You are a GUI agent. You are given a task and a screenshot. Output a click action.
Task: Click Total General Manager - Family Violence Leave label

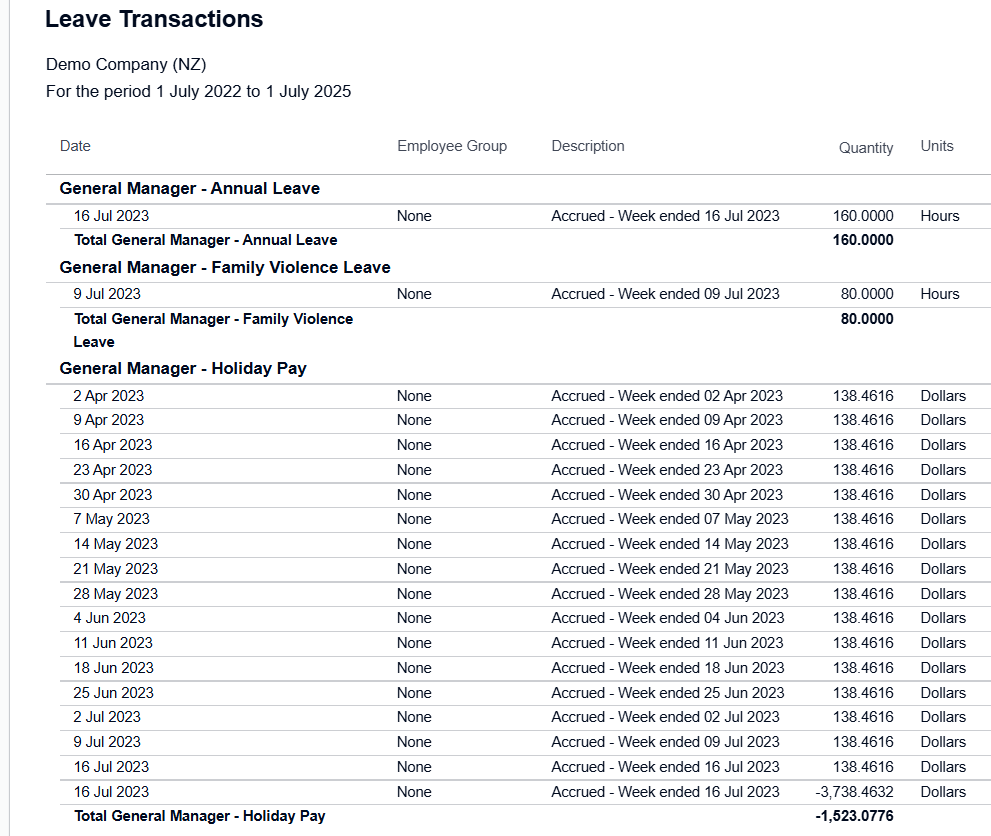click(x=214, y=330)
